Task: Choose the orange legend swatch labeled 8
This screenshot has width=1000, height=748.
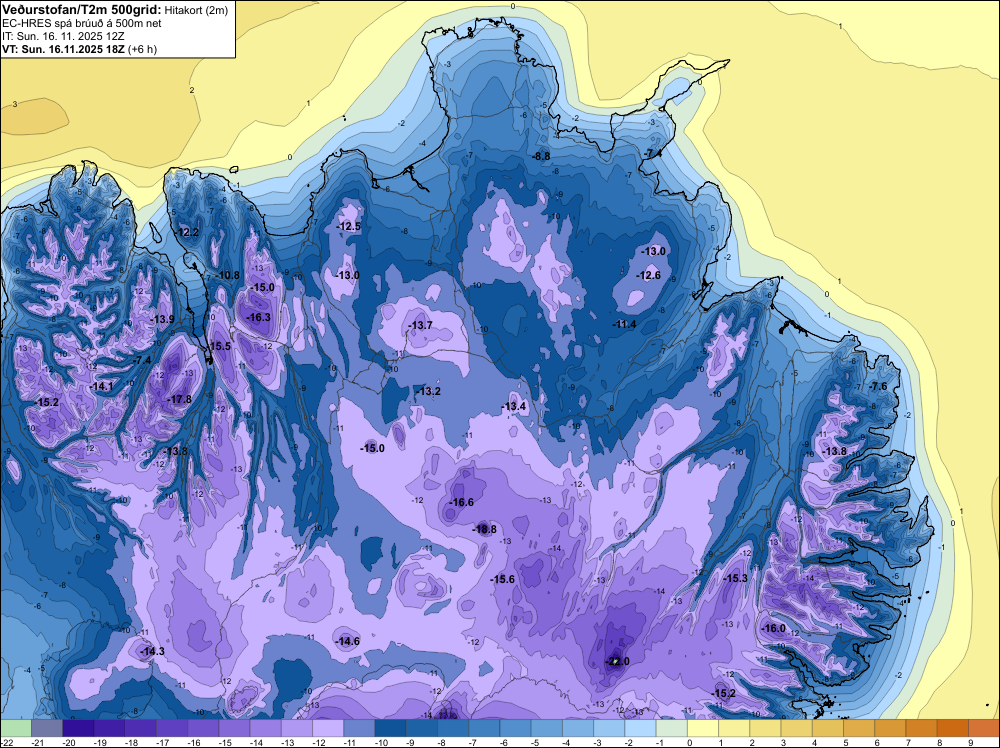Action: pyautogui.click(x=953, y=728)
